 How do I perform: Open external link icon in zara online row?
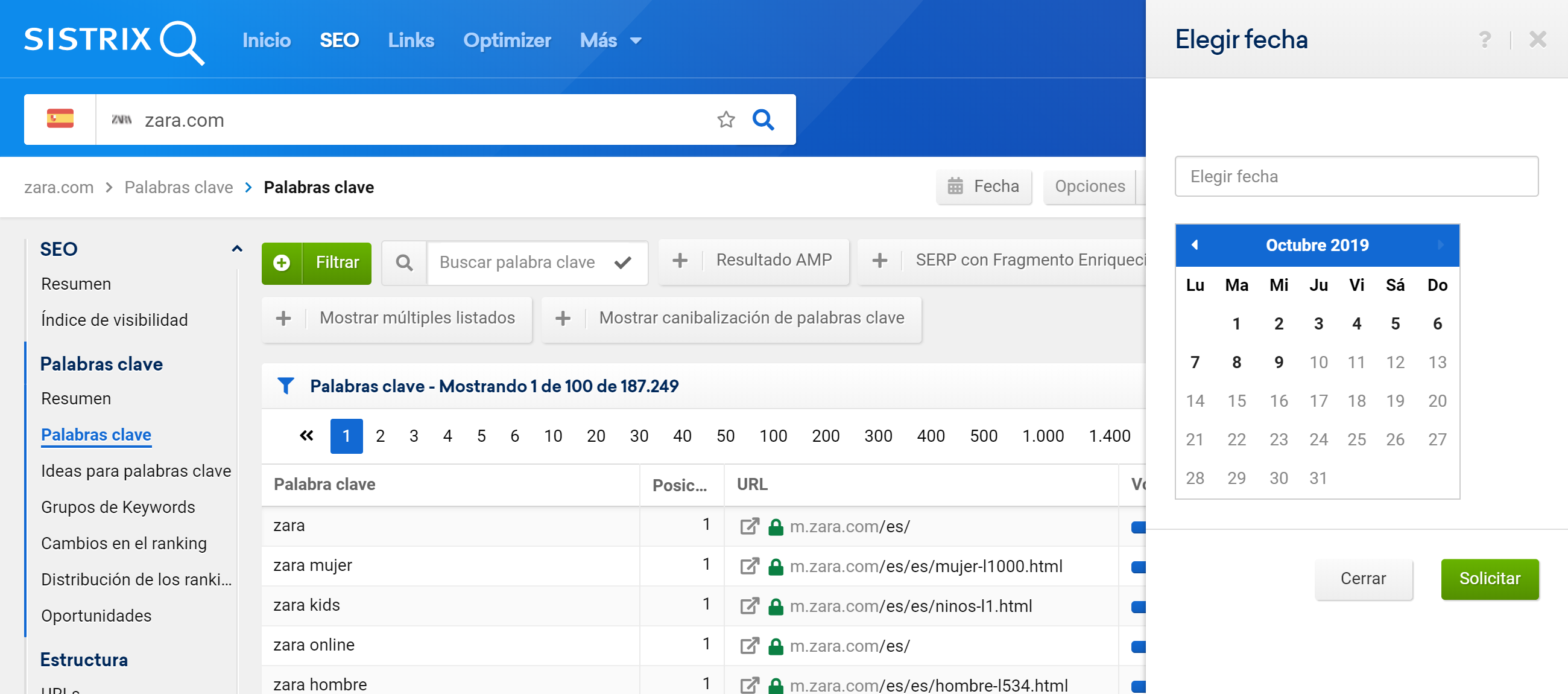point(749,645)
